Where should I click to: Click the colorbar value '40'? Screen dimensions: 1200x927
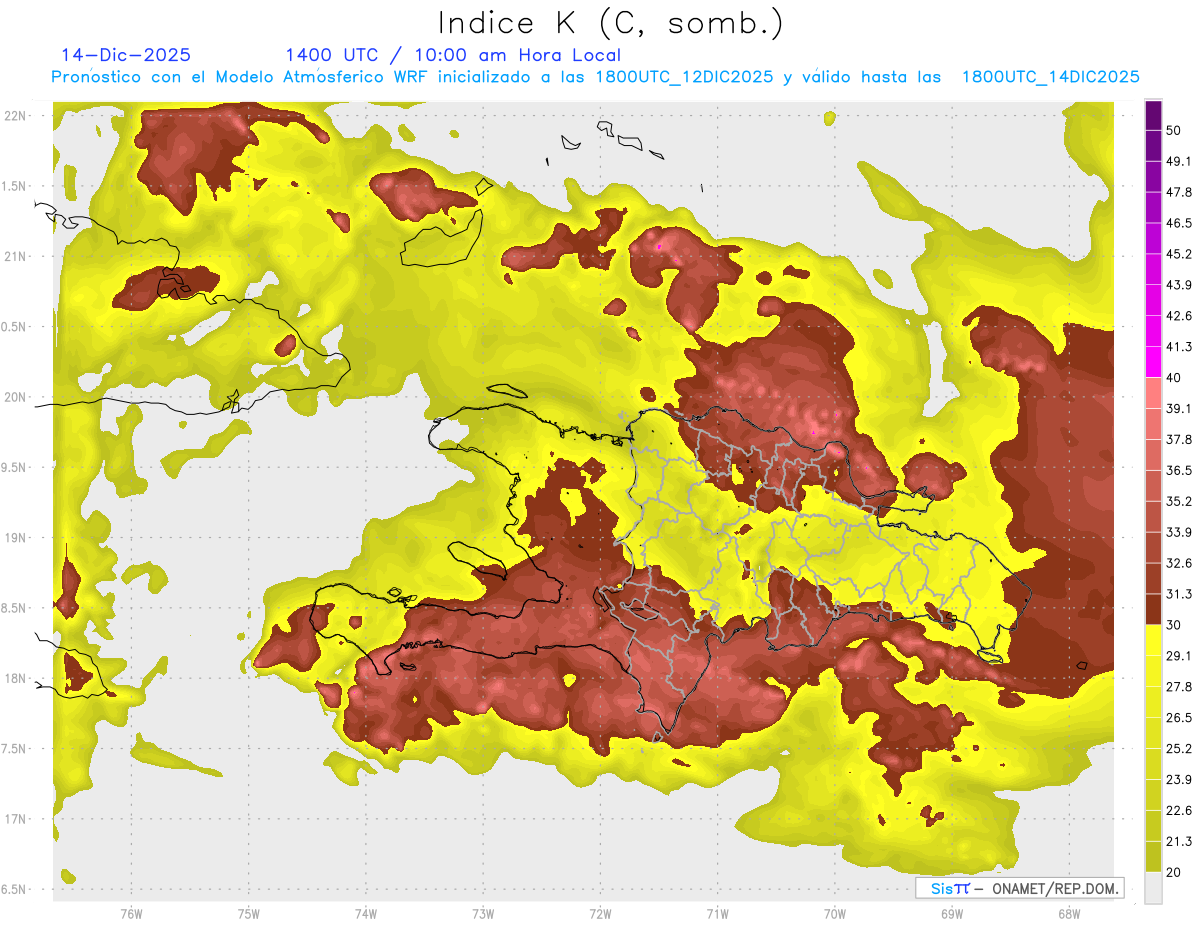tap(1174, 378)
